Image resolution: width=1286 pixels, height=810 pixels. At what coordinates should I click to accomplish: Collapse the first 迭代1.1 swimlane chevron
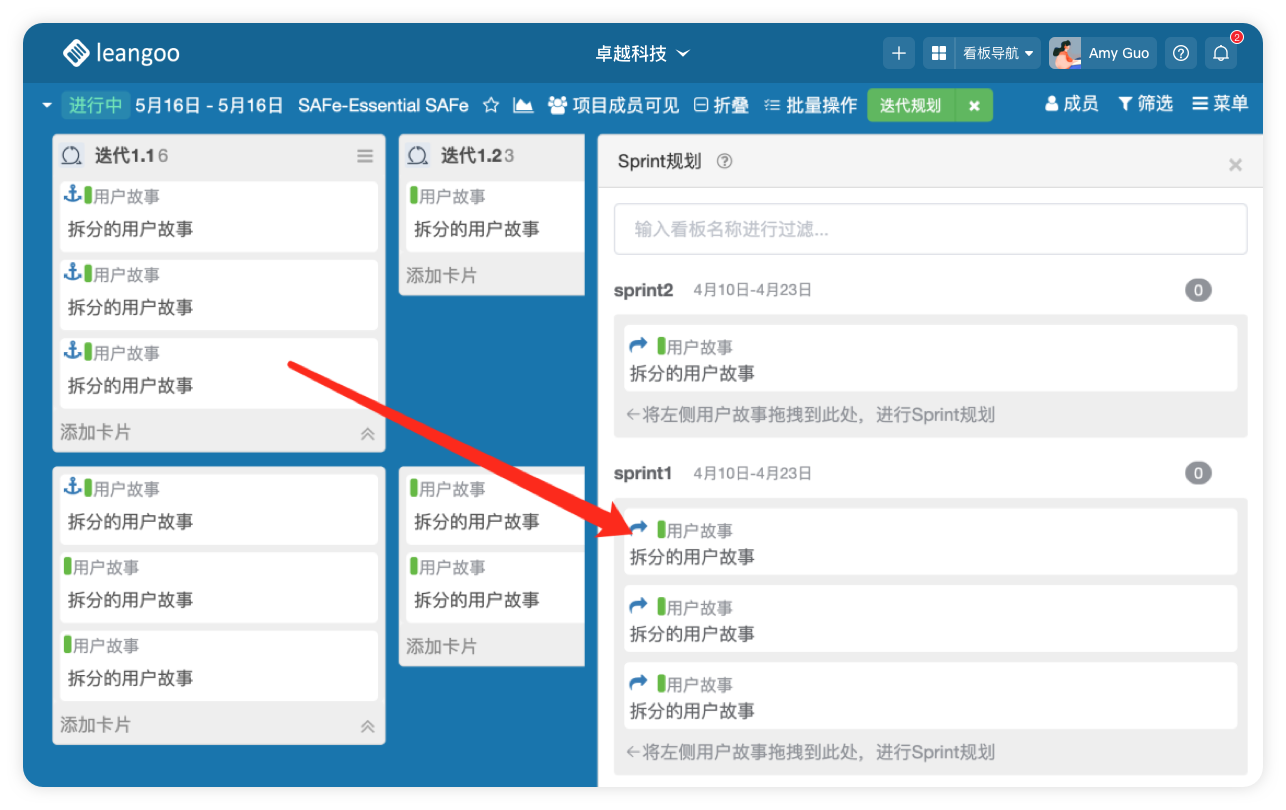[x=367, y=434]
